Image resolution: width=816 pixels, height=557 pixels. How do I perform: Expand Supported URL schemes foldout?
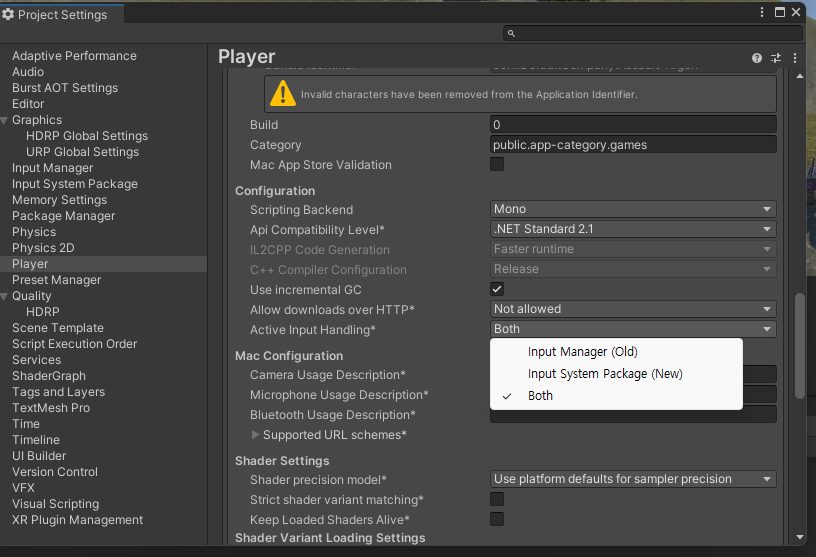tap(256, 435)
